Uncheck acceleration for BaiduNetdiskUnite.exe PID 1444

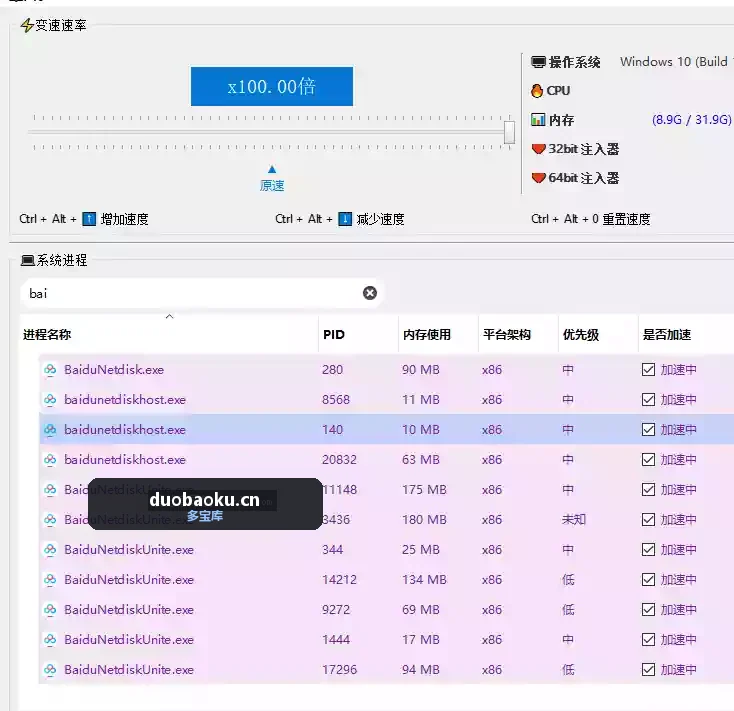pos(648,639)
